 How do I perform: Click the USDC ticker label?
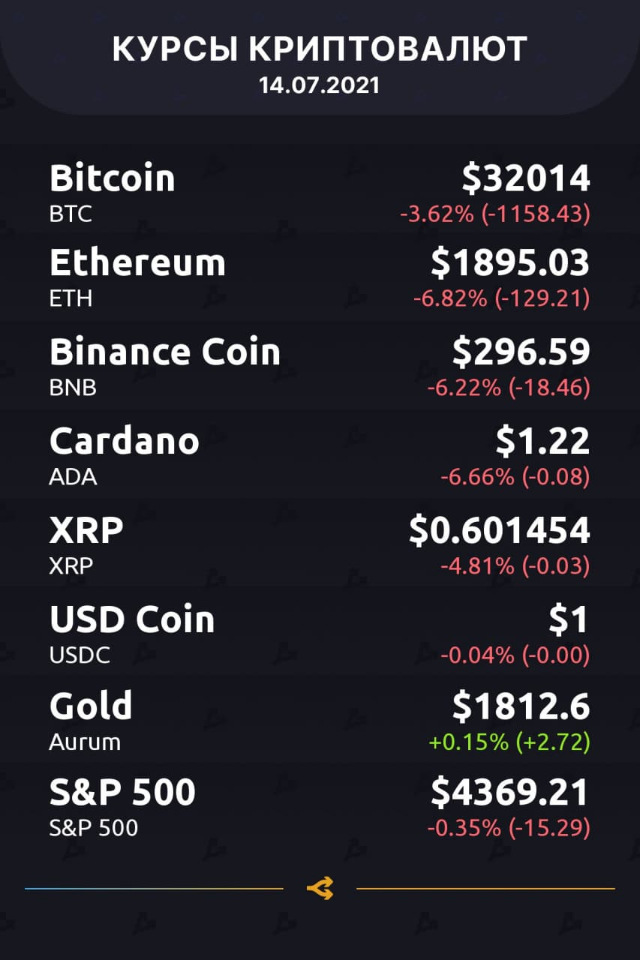[80, 655]
